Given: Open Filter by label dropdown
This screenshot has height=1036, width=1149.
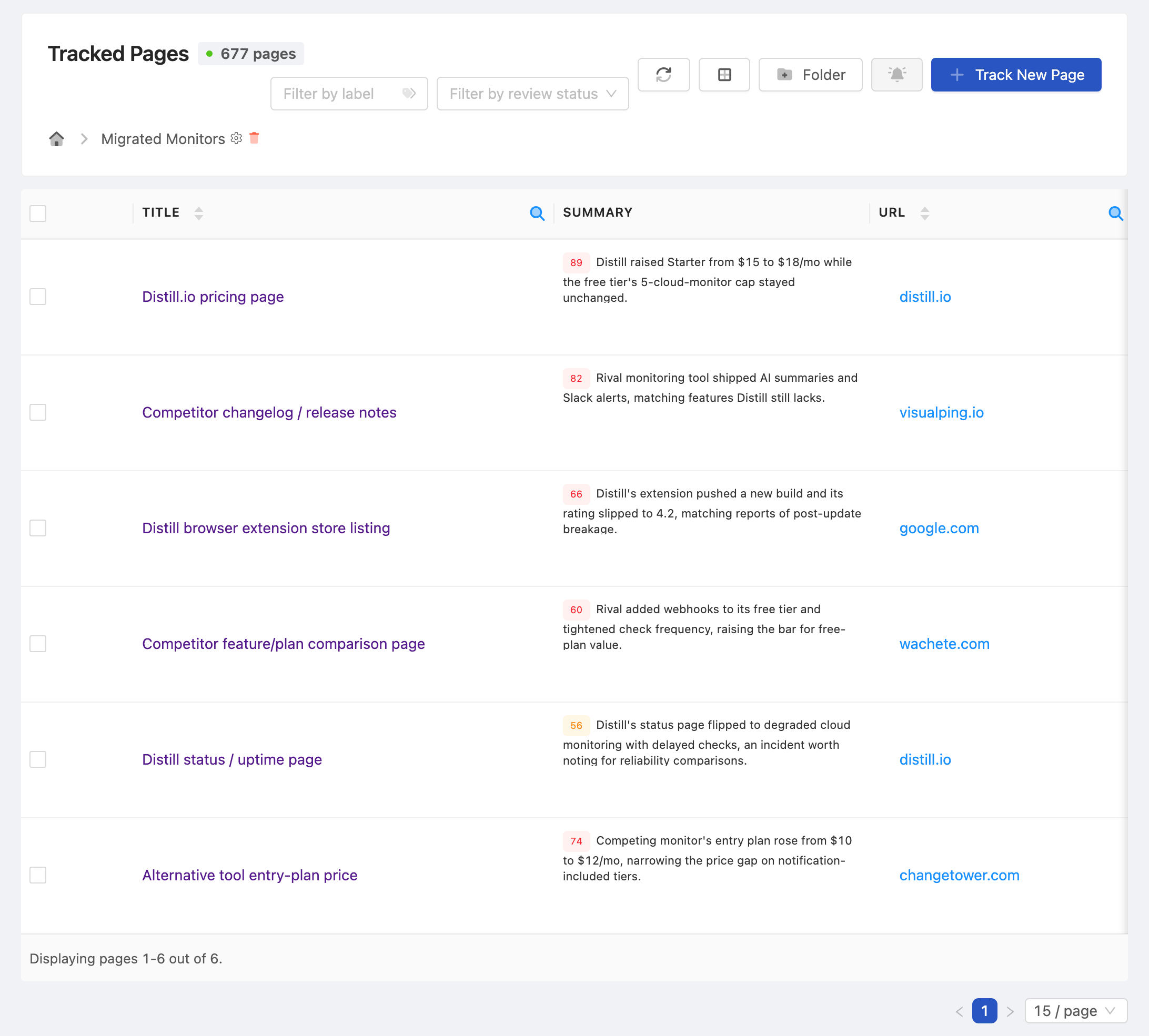Looking at the screenshot, I should coord(349,94).
